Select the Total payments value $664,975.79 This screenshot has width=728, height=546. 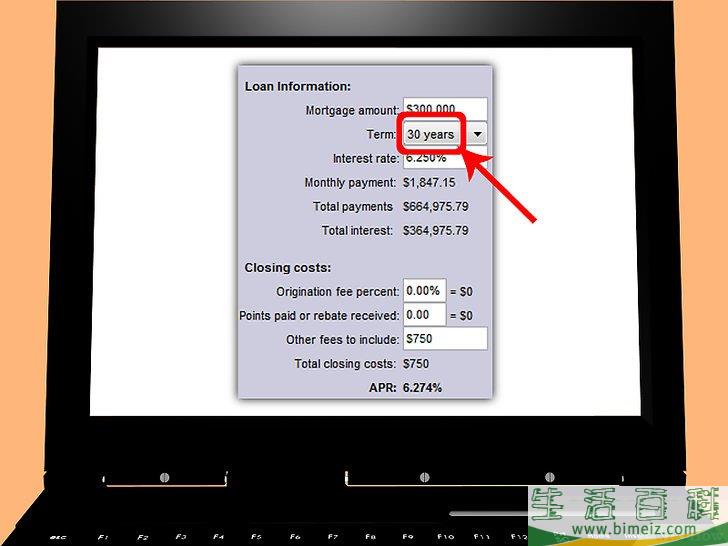tap(436, 207)
